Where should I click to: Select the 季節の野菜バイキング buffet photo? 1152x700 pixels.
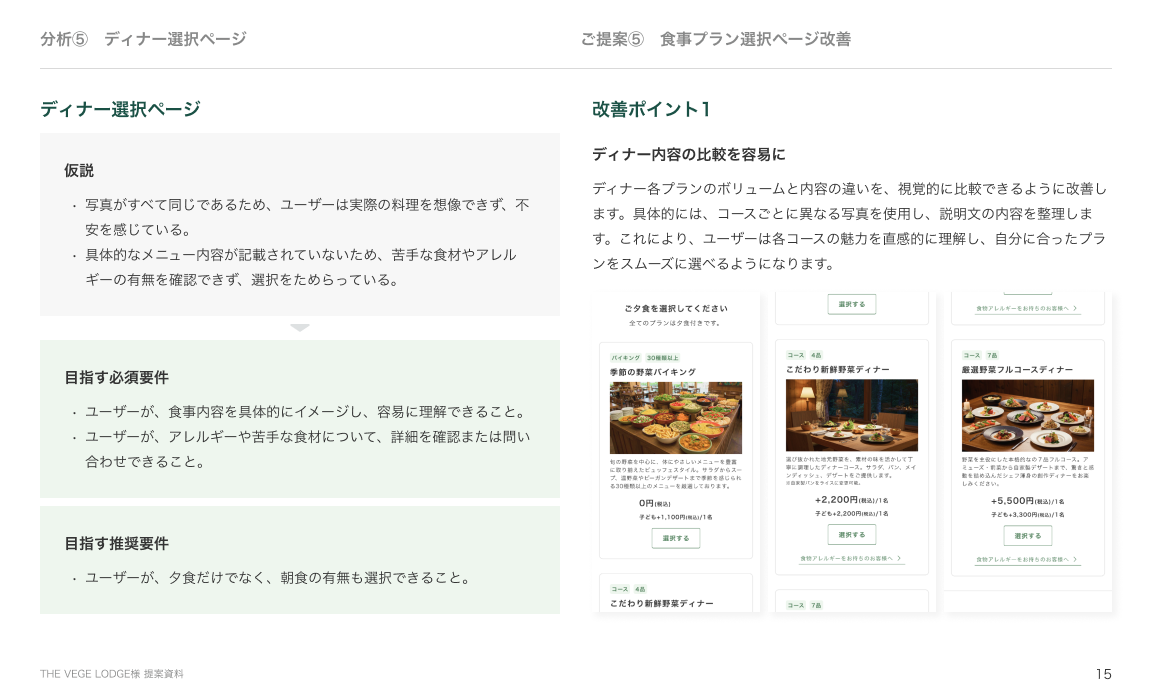click(676, 418)
